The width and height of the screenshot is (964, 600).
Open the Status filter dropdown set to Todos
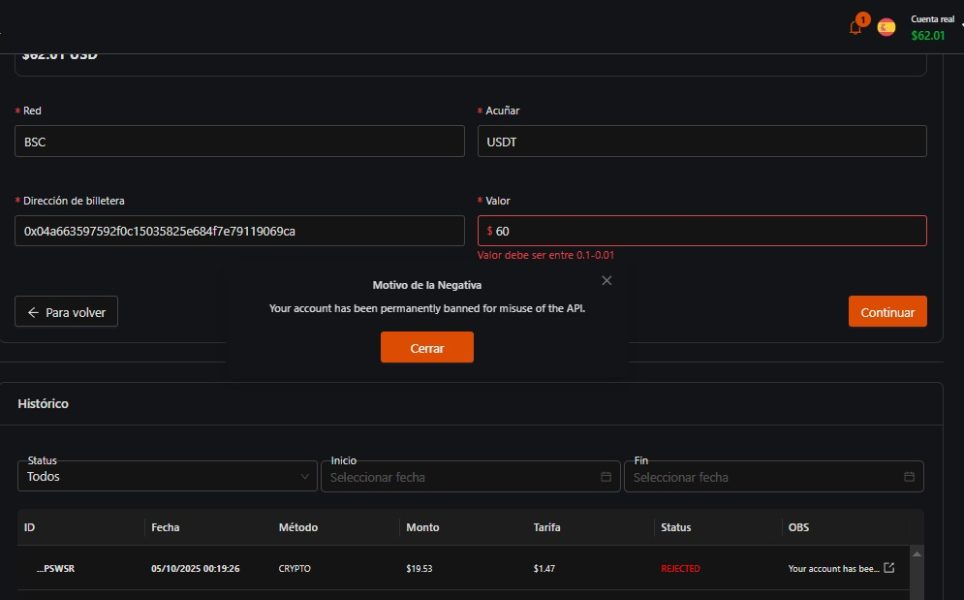pos(167,477)
